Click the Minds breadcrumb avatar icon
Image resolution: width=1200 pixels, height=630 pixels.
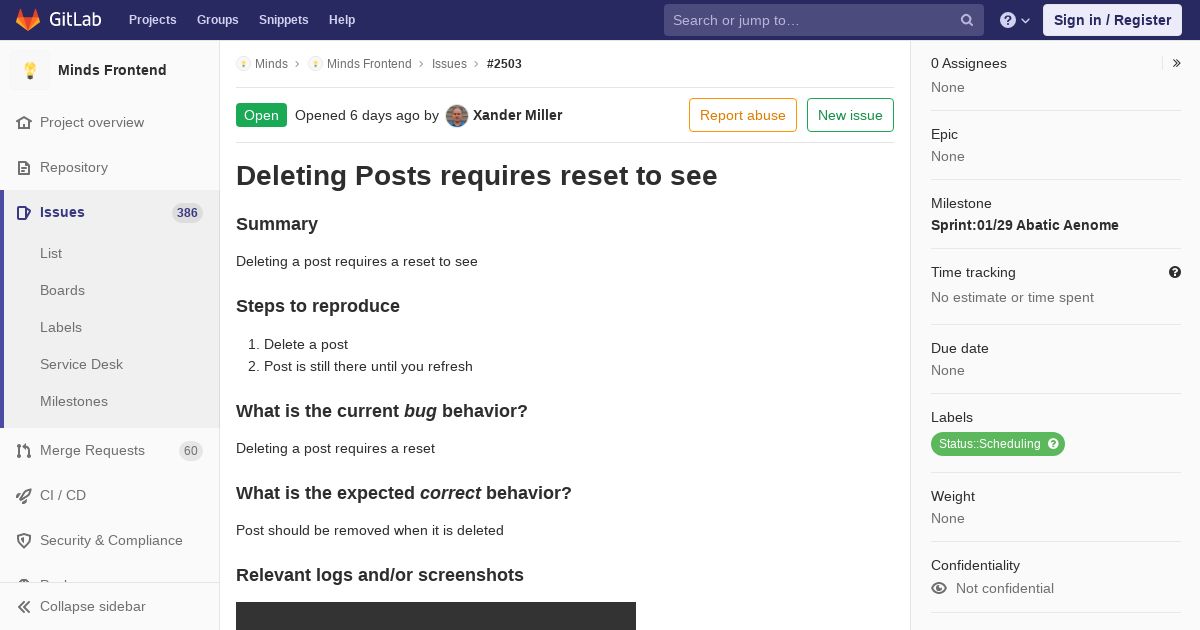coord(243,64)
